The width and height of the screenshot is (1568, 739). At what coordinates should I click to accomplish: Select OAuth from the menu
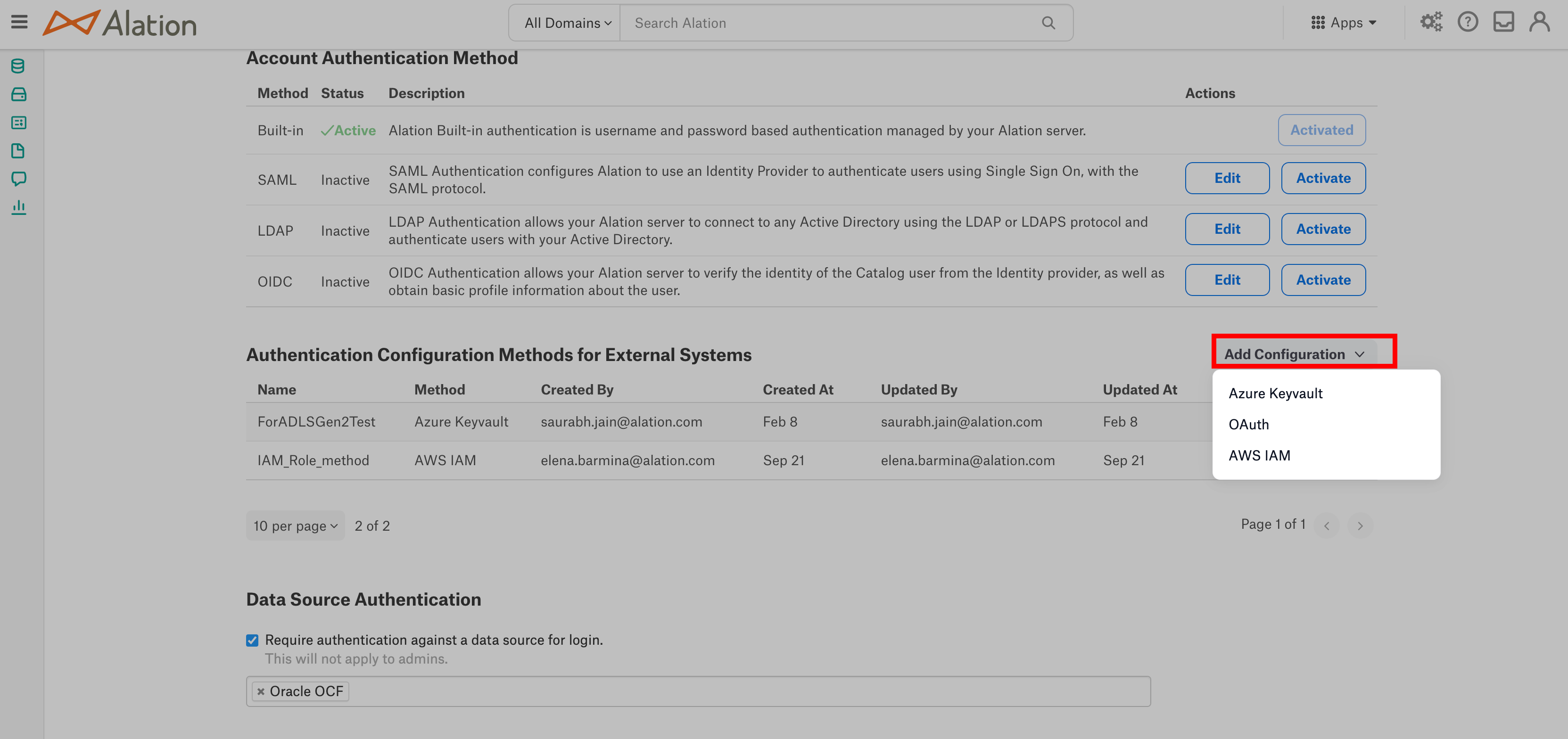tap(1248, 424)
